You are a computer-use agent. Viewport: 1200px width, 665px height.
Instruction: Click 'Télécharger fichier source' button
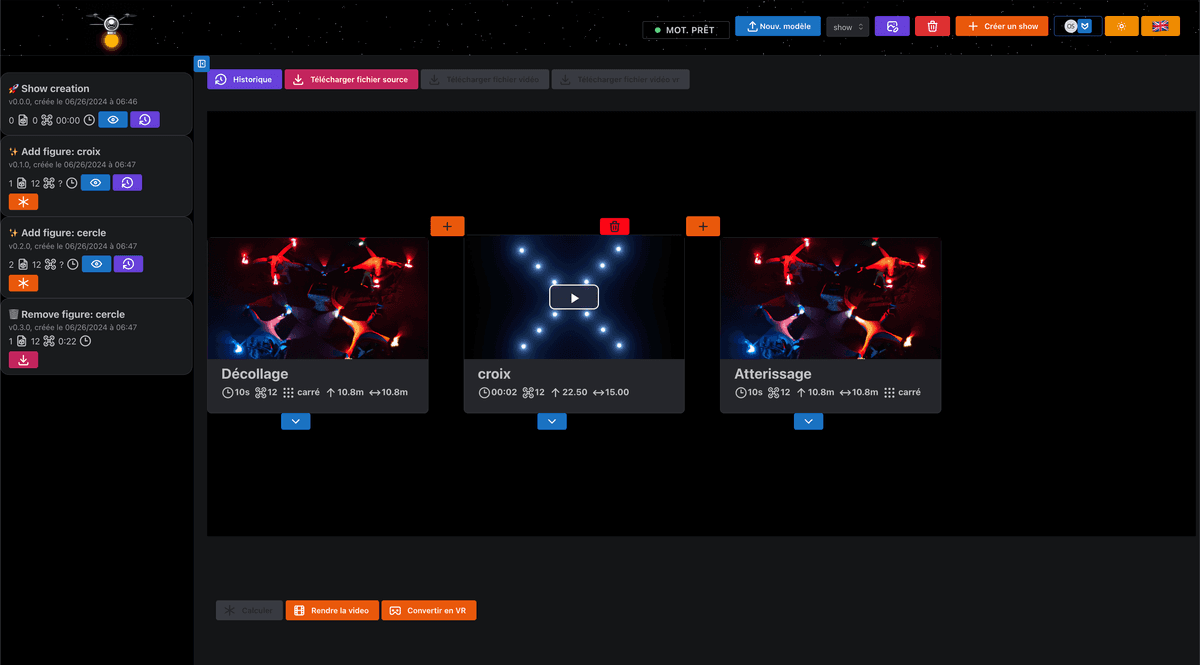tap(350, 80)
